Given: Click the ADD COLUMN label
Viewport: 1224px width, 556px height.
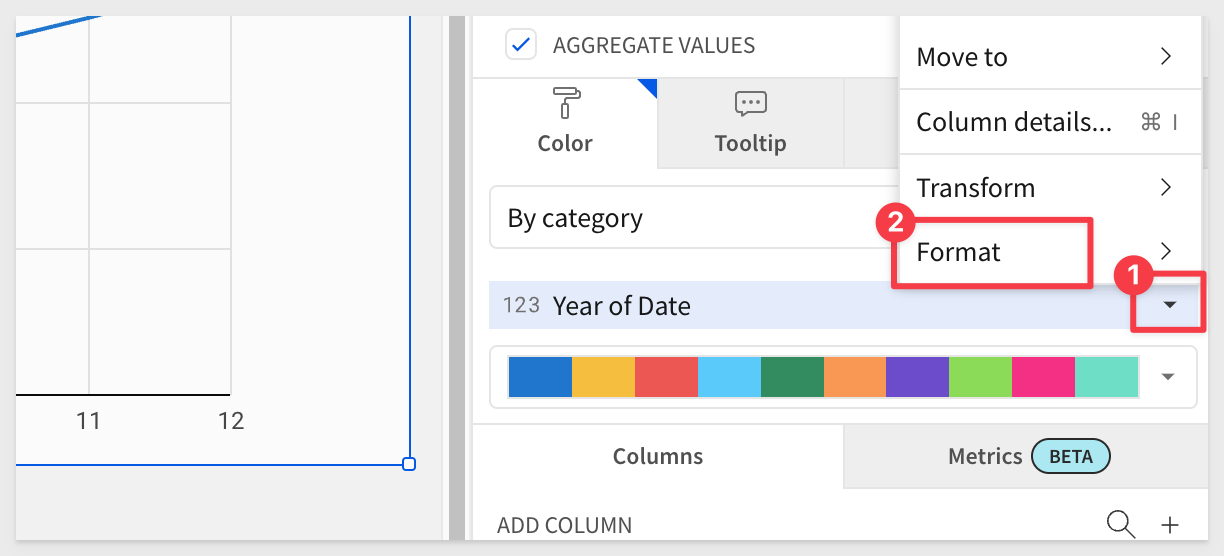Looking at the screenshot, I should pos(564,525).
